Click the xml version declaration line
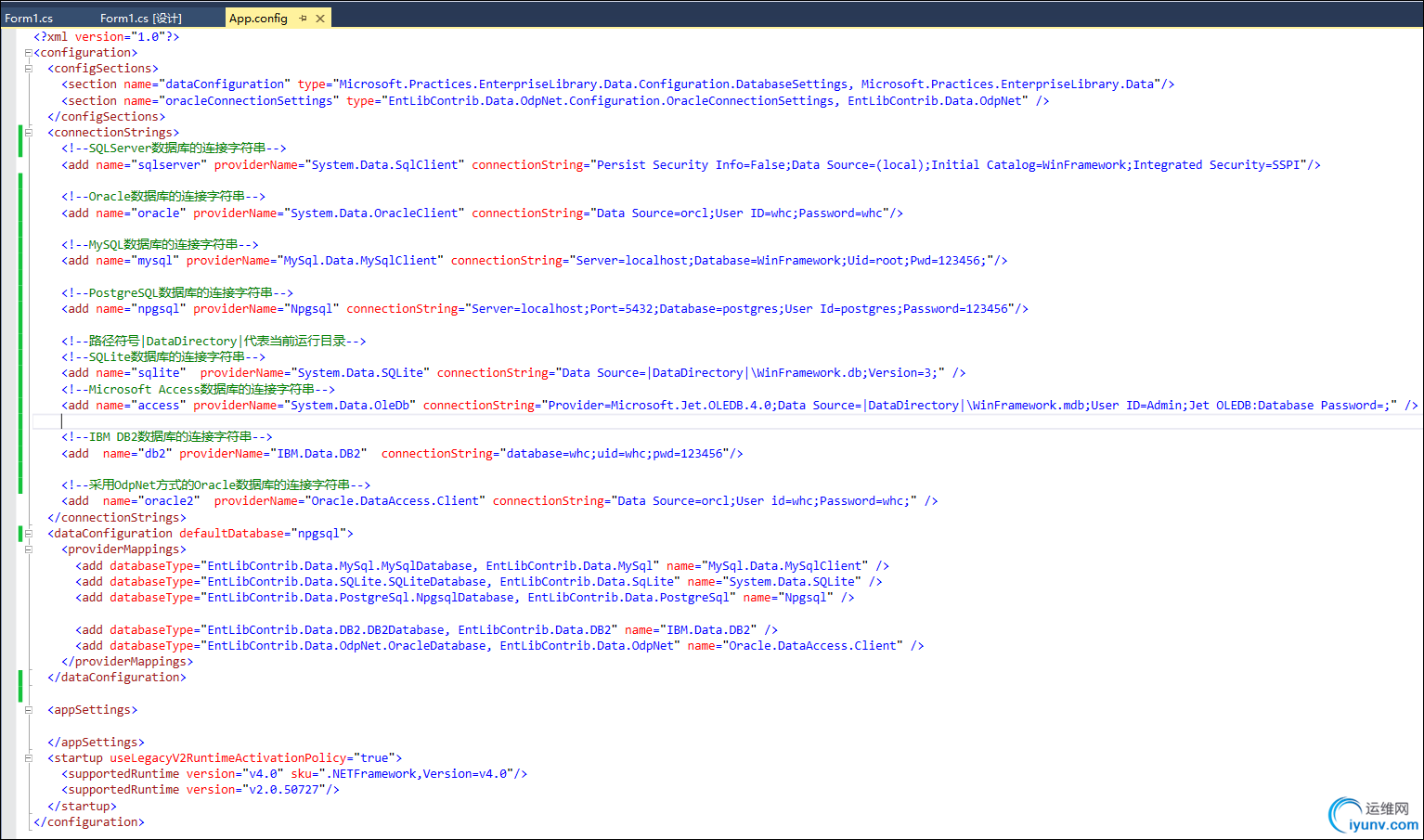 [107, 37]
